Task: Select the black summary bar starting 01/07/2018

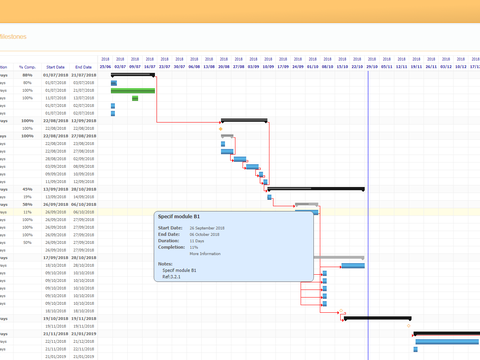Action: coord(133,75)
